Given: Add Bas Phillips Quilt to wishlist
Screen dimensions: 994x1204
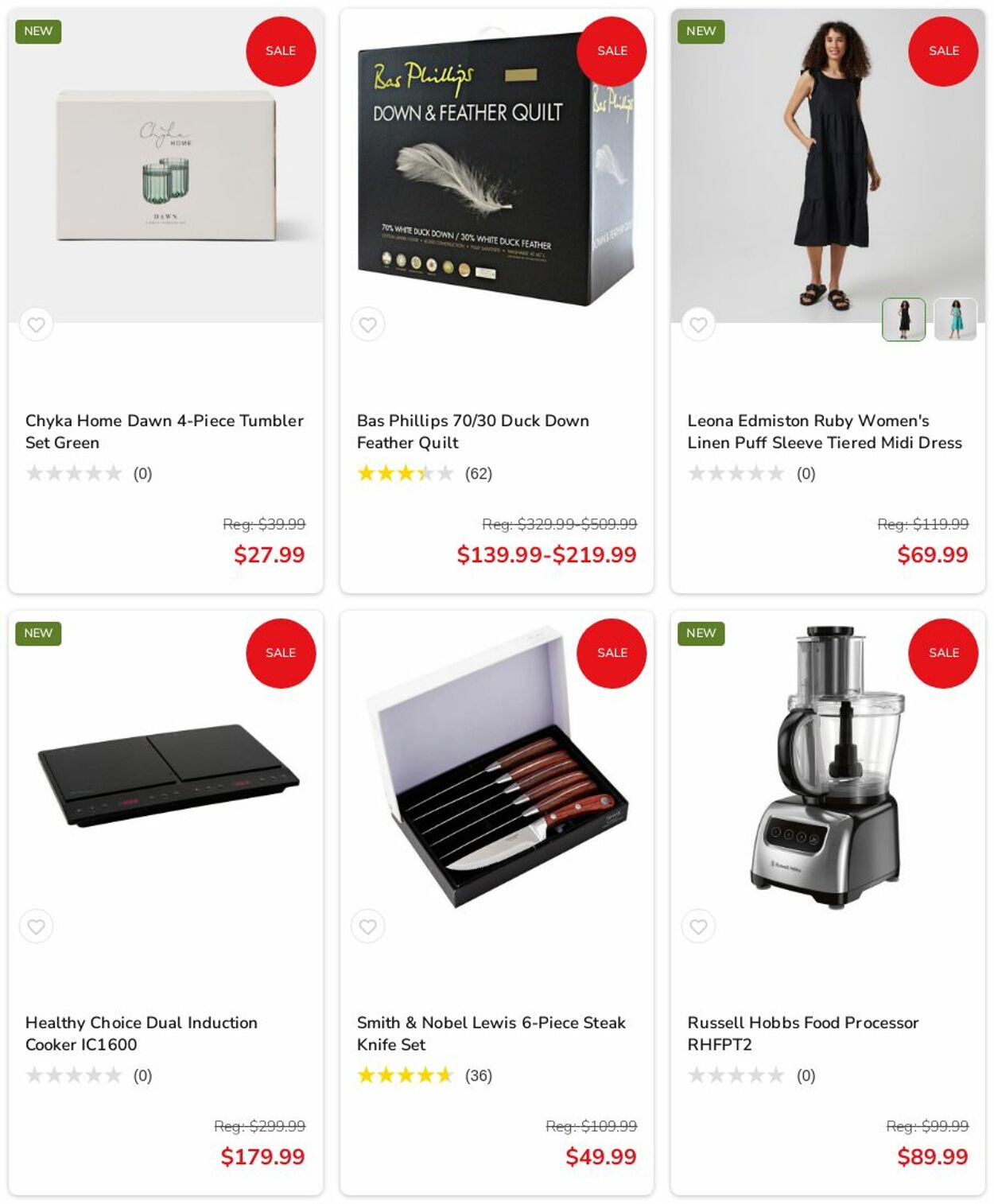Looking at the screenshot, I should click(x=367, y=324).
